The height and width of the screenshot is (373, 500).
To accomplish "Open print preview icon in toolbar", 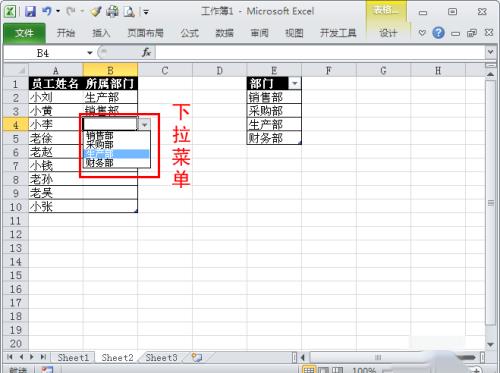I will point(129,12).
